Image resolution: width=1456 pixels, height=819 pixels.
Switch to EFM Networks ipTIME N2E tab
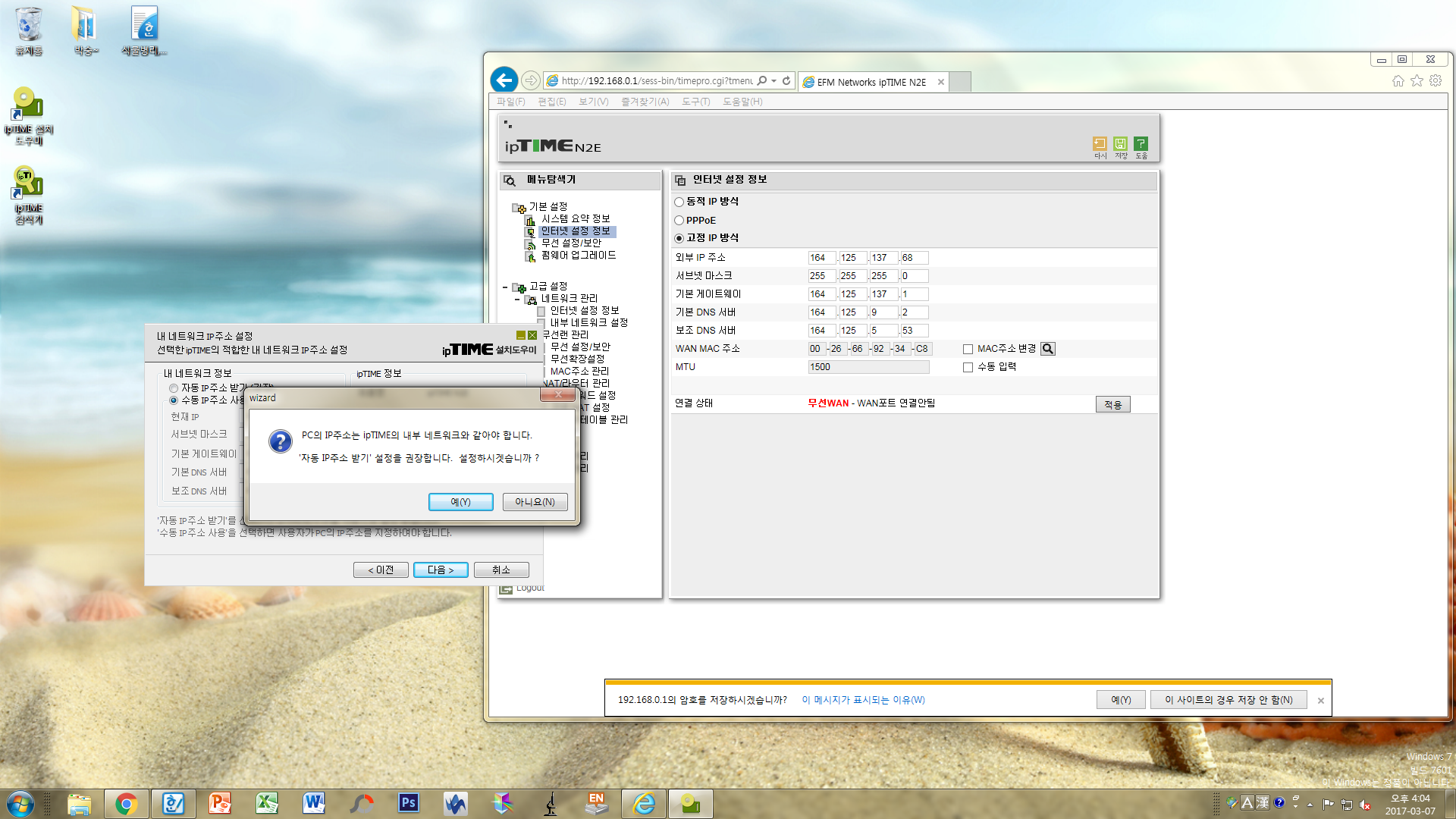[x=871, y=82]
